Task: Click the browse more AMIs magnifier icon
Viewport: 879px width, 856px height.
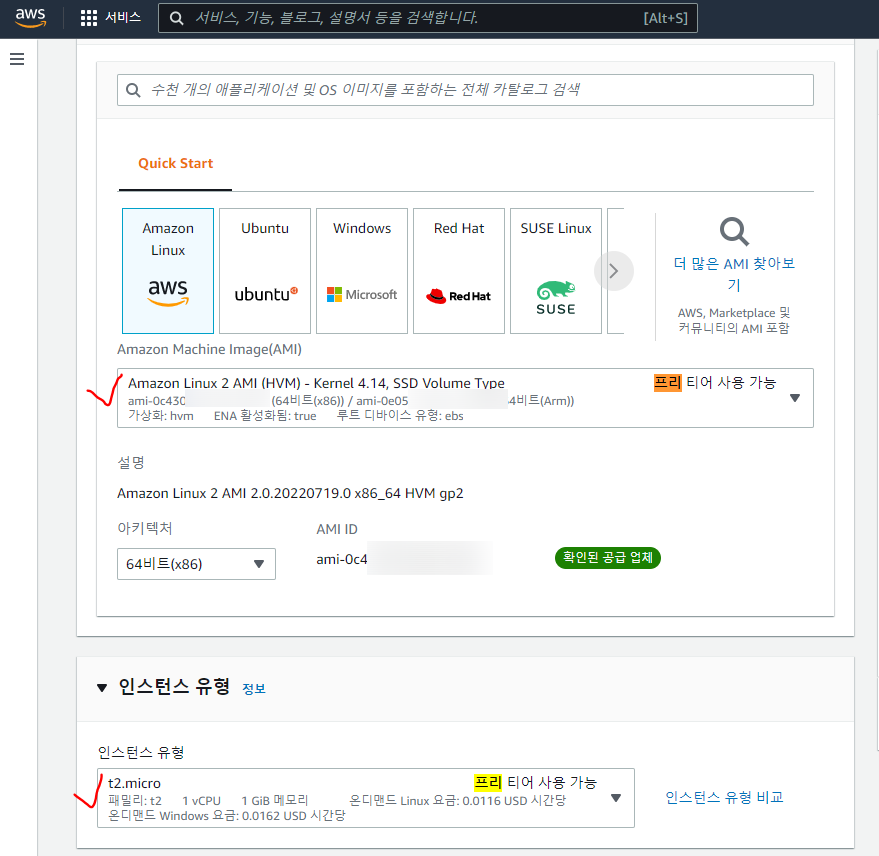Action: (x=734, y=232)
